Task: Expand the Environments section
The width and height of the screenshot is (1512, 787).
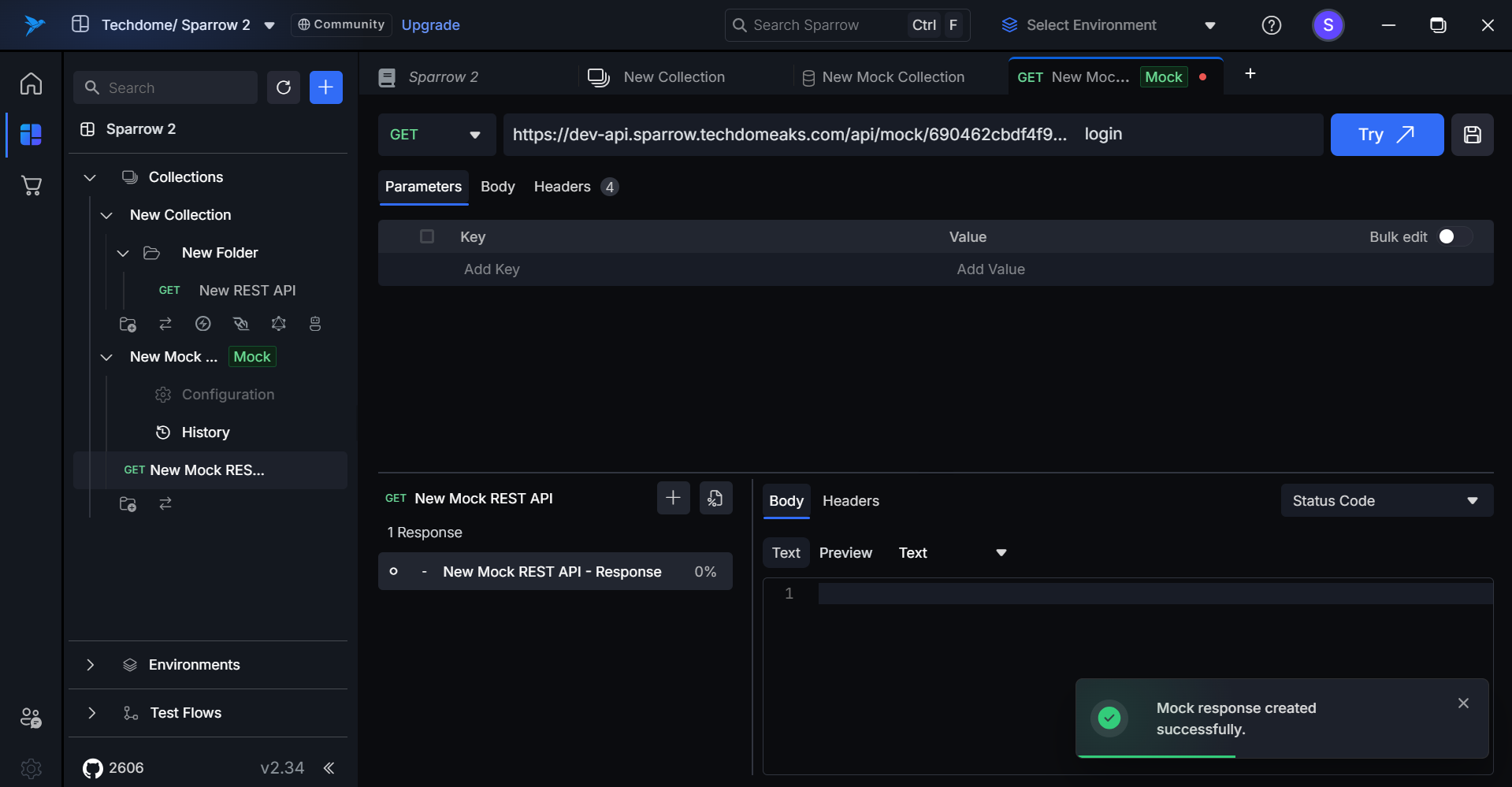Action: (91, 665)
